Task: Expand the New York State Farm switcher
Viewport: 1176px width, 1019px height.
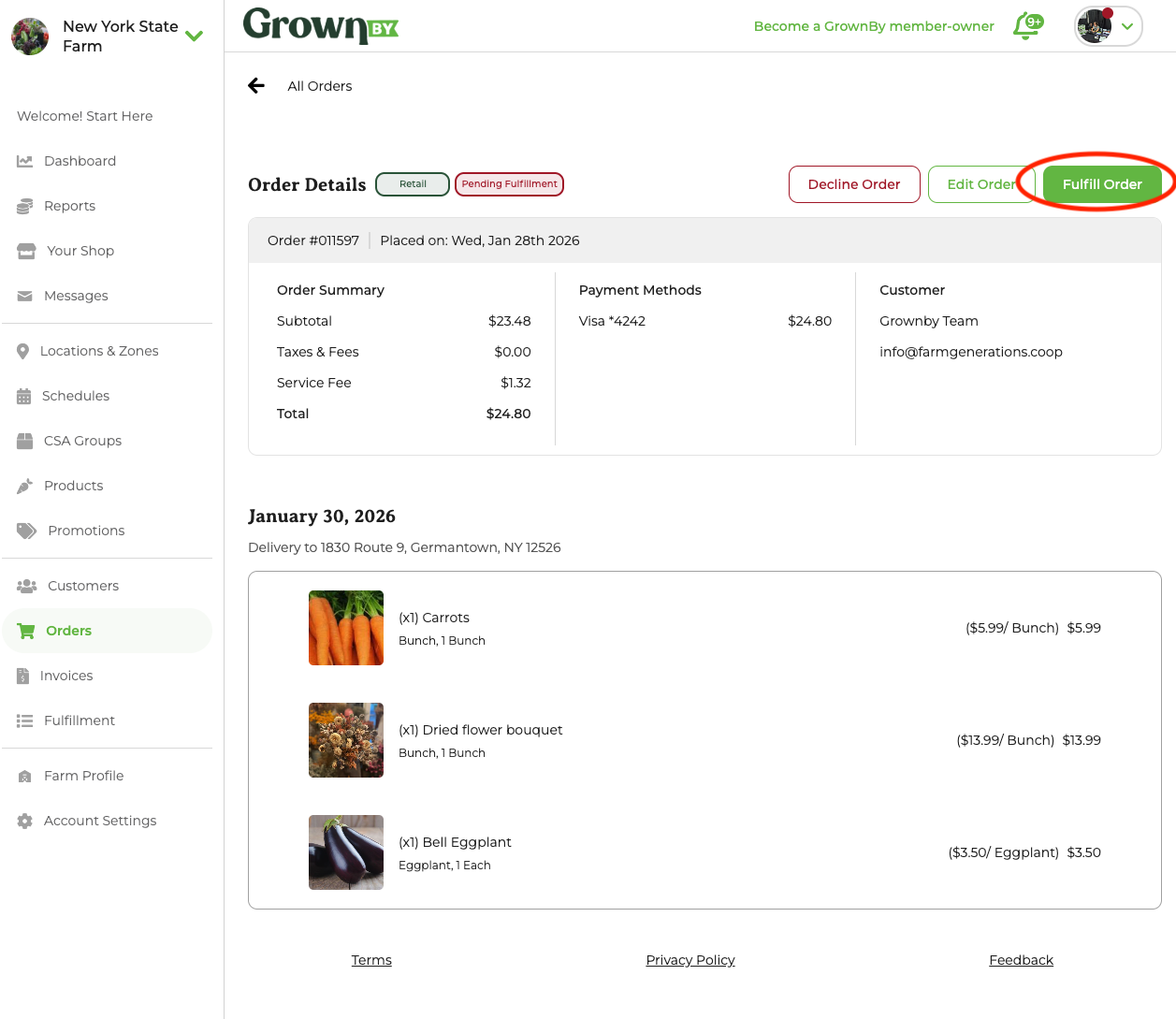Action: (195, 36)
